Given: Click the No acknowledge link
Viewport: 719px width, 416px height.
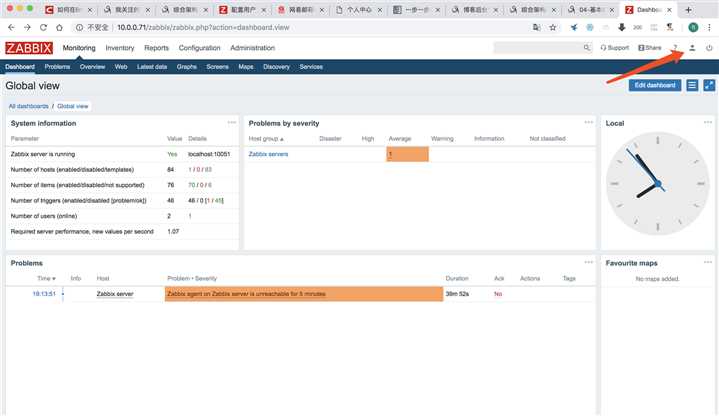Looking at the screenshot, I should point(498,294).
